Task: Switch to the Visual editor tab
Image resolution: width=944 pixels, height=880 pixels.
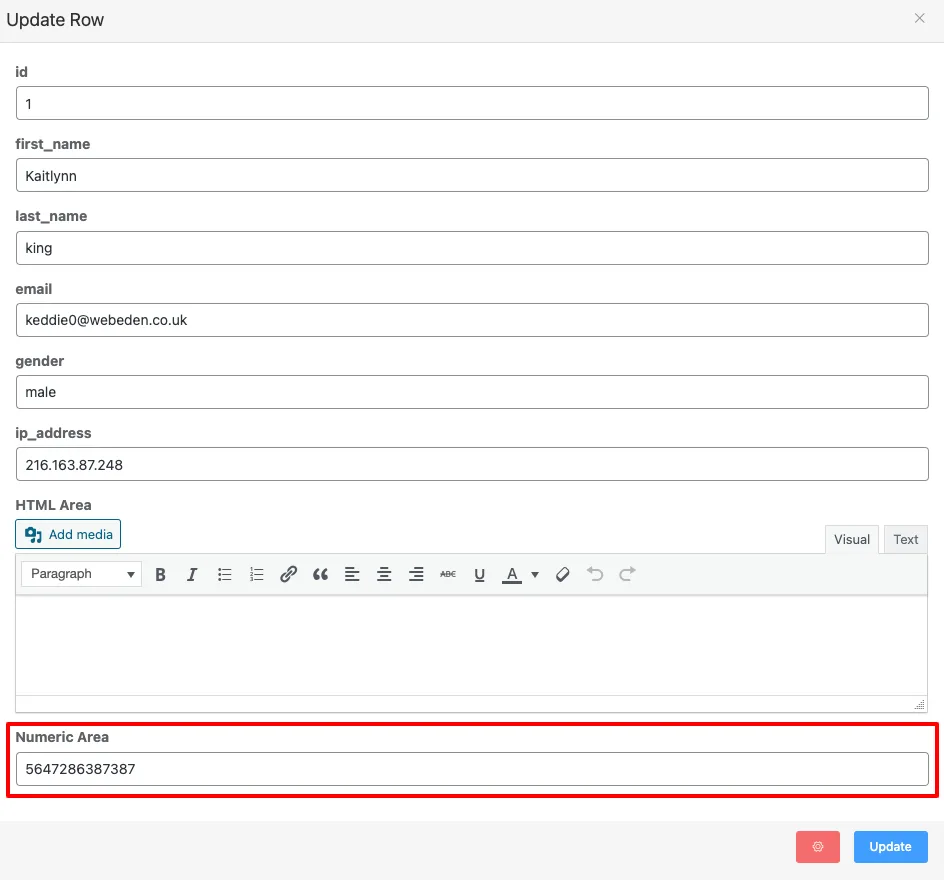Action: [x=851, y=539]
